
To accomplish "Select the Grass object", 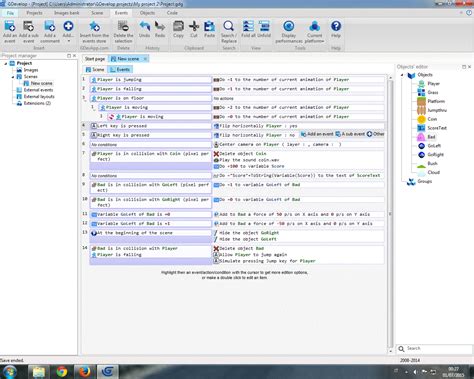I will [x=433, y=92].
